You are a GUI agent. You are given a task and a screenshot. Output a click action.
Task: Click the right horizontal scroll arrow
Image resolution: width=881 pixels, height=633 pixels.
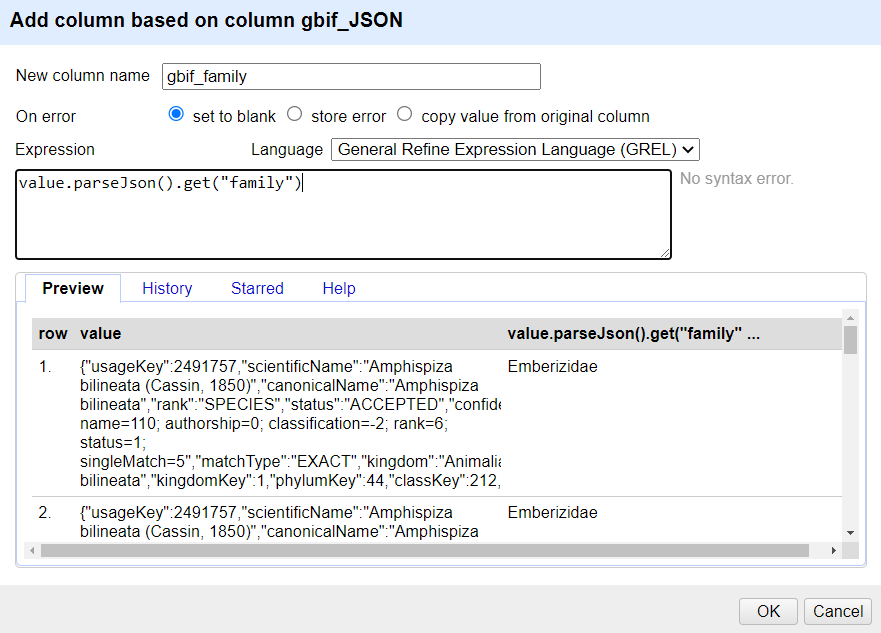pyautogui.click(x=836, y=549)
